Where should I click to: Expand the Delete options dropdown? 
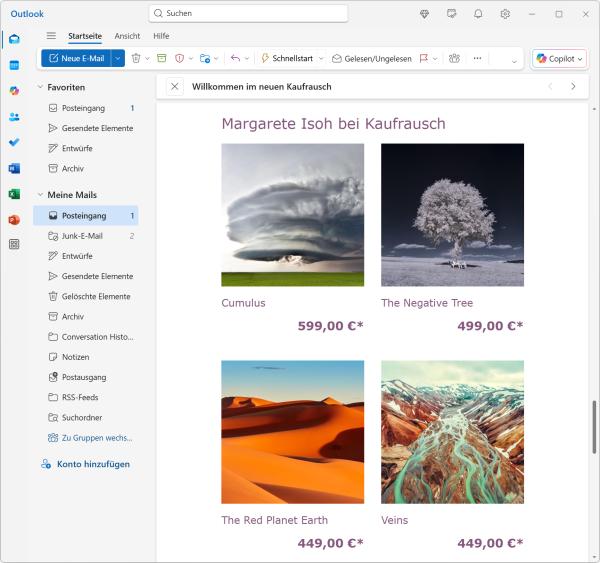[147, 59]
